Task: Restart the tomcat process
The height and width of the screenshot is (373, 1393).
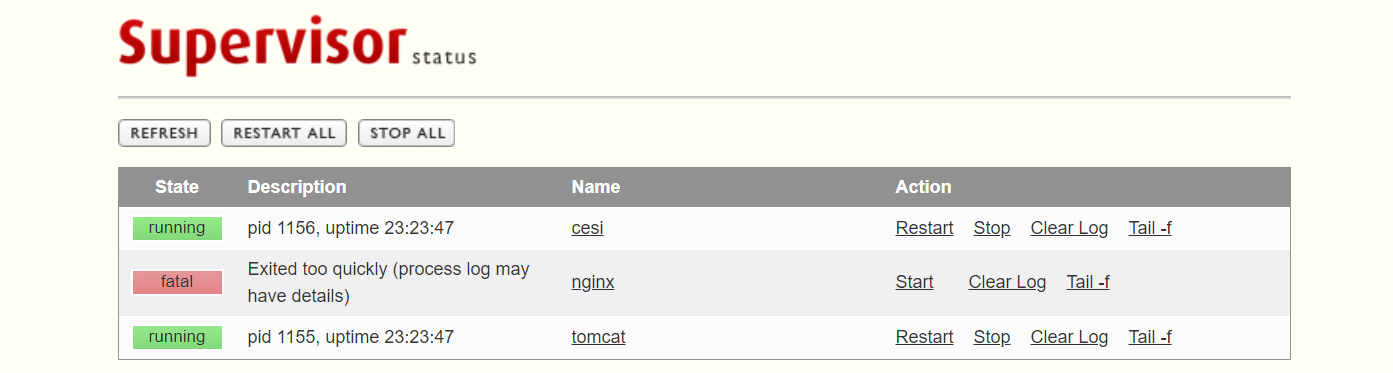Action: [924, 337]
